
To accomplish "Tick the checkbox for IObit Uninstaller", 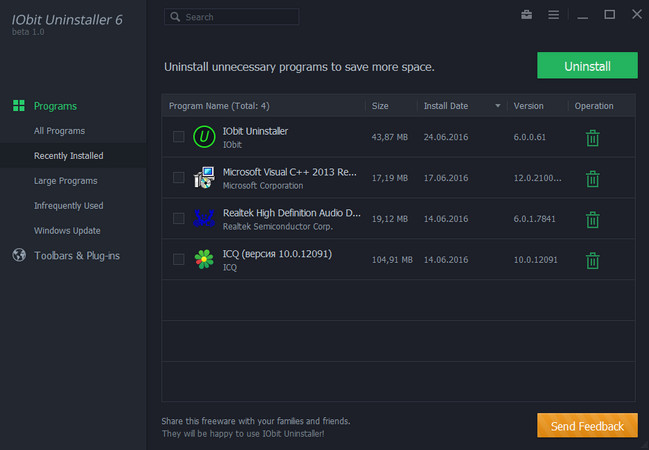I will click(178, 137).
